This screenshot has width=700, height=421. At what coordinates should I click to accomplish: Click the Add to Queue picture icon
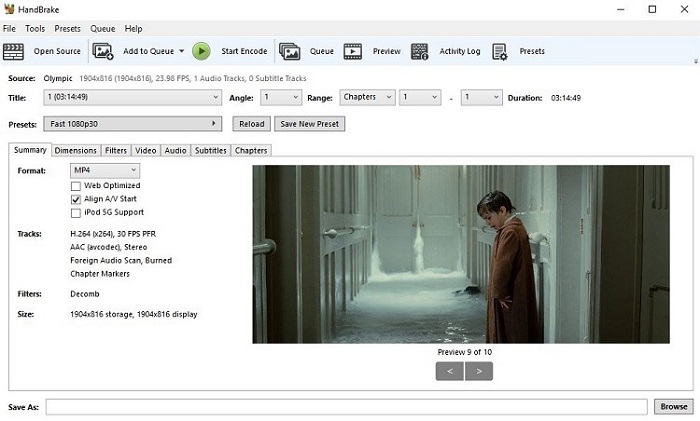pyautogui.click(x=103, y=51)
